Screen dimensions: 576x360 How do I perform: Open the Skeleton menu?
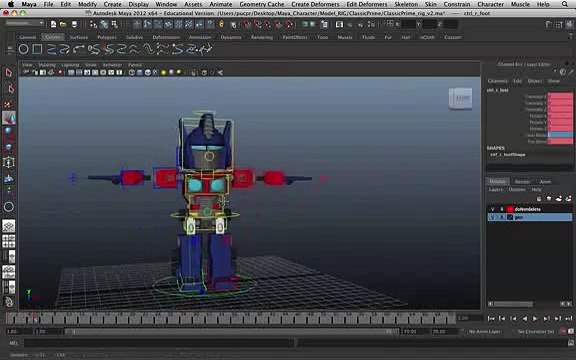(406, 4)
